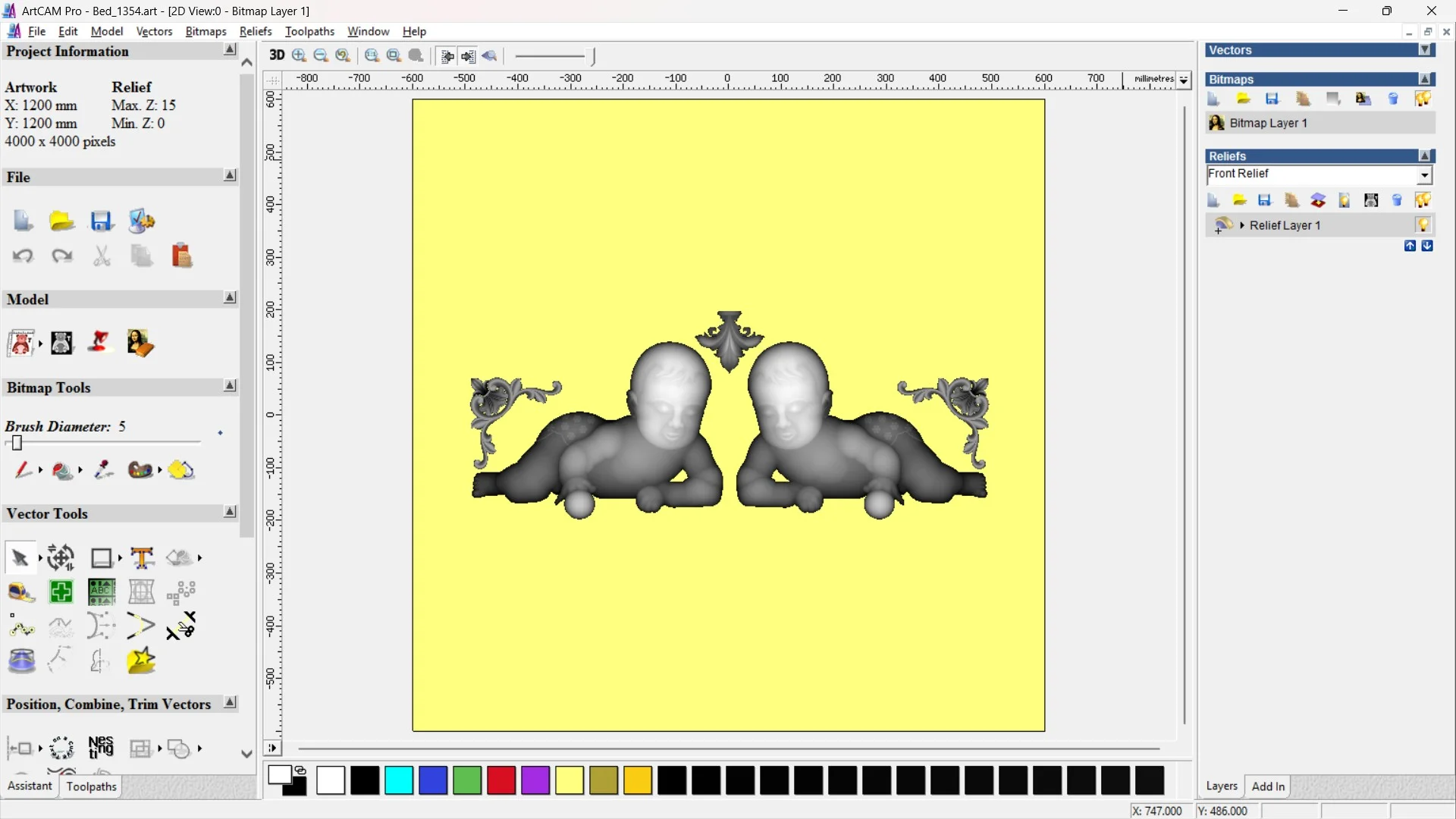Switch to 3D view button
This screenshot has height=819, width=1456.
coord(277,55)
